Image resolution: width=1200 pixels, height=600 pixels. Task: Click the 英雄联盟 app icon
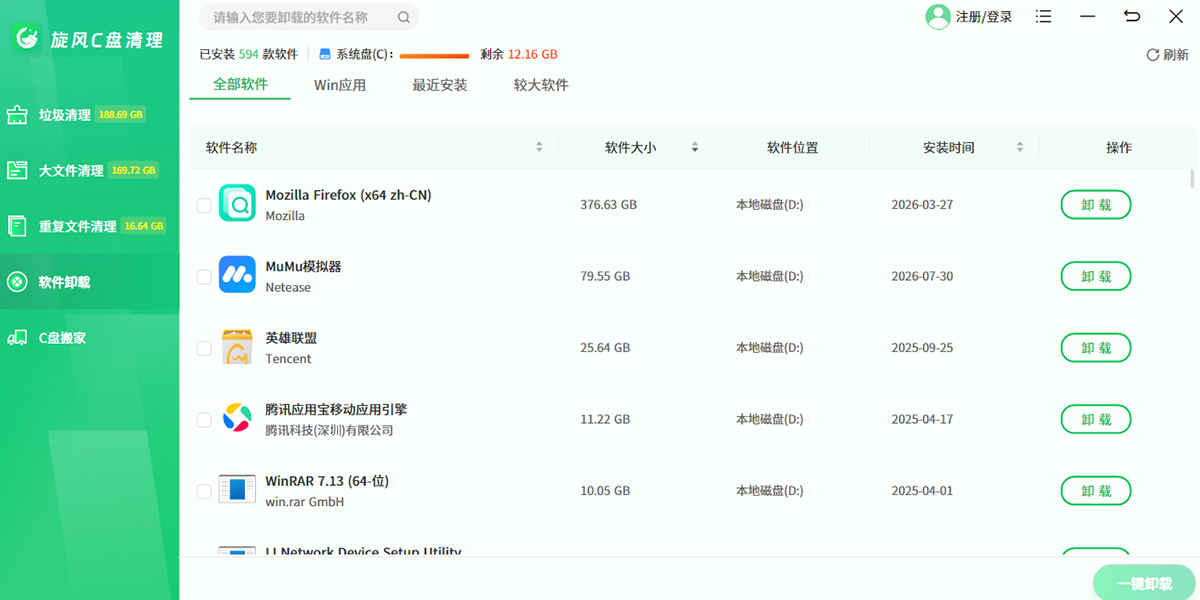point(237,346)
